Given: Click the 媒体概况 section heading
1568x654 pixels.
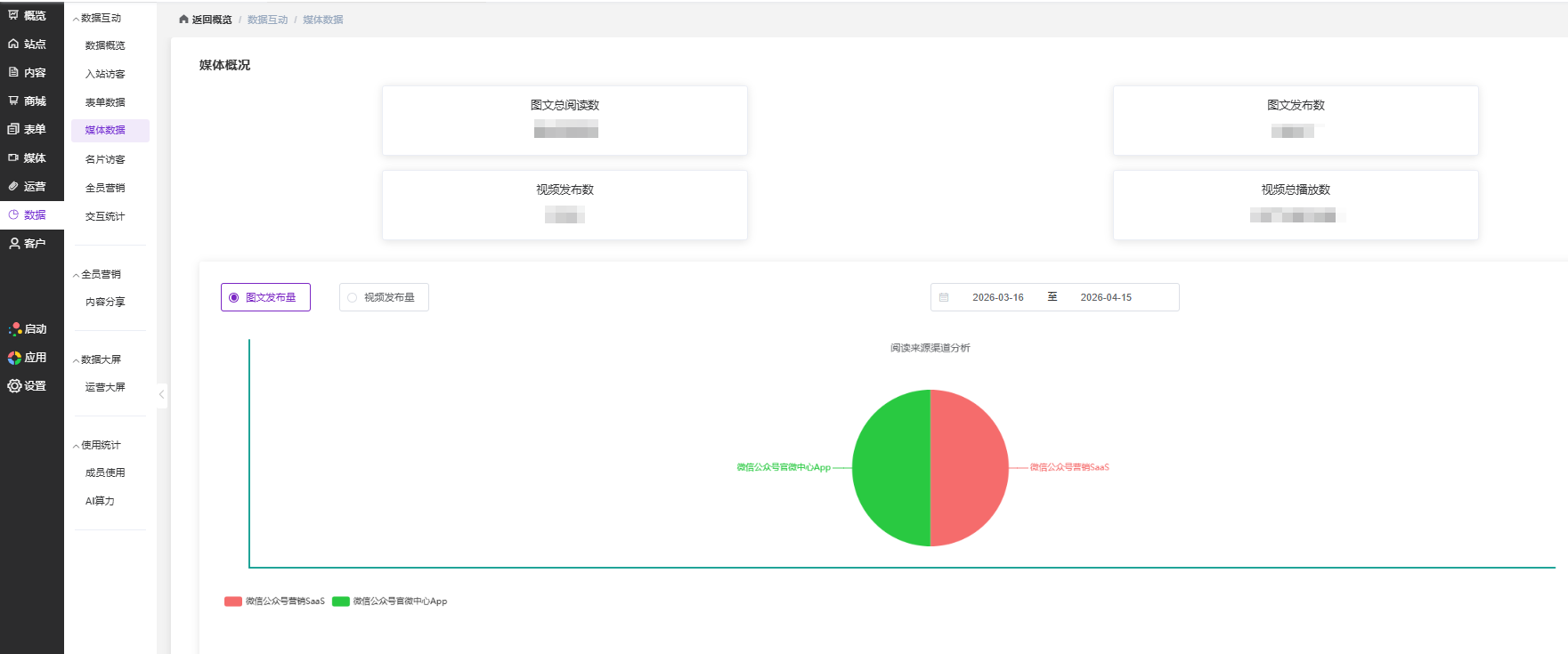Looking at the screenshot, I should point(224,65).
